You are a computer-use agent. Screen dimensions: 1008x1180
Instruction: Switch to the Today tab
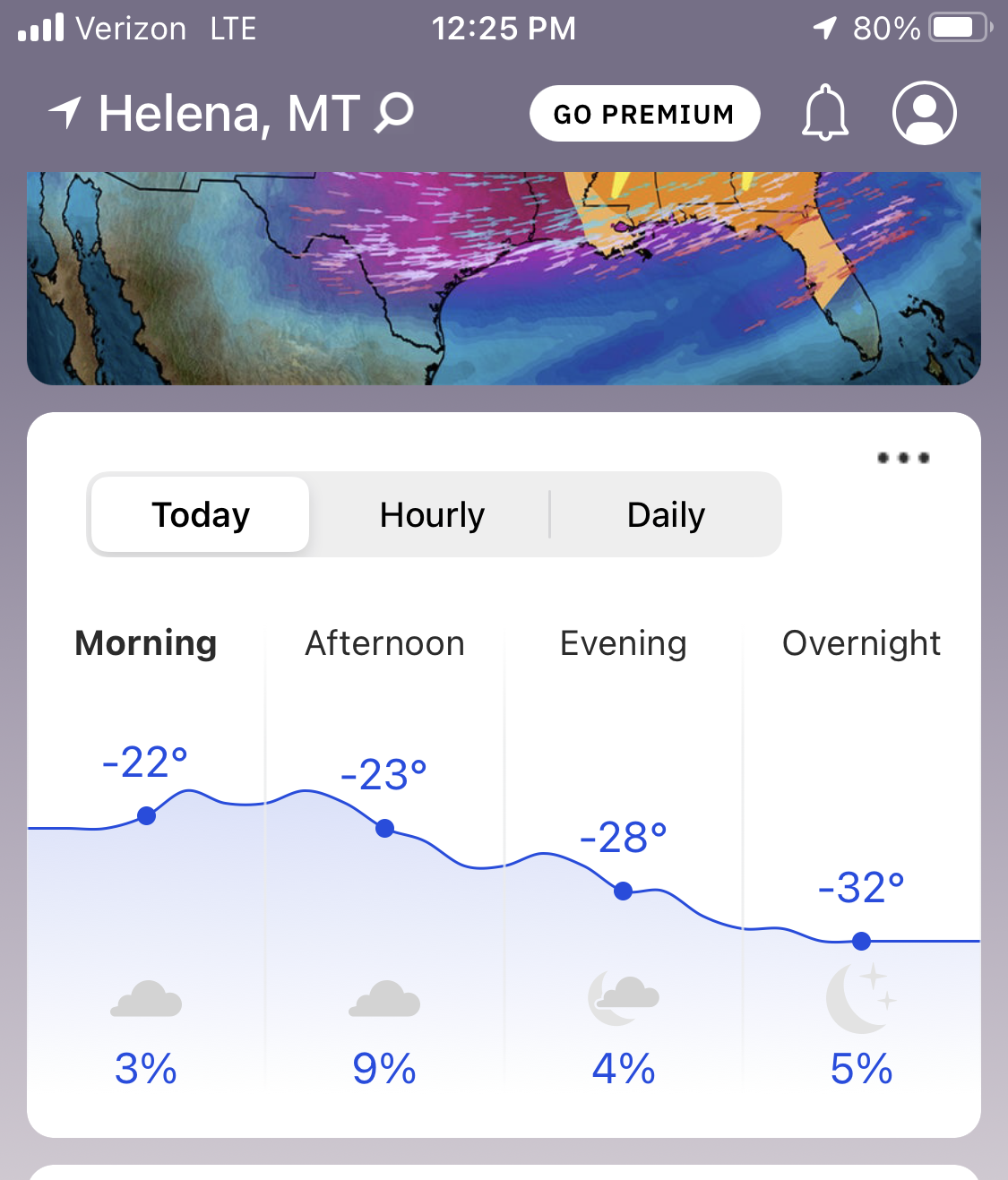tap(201, 514)
